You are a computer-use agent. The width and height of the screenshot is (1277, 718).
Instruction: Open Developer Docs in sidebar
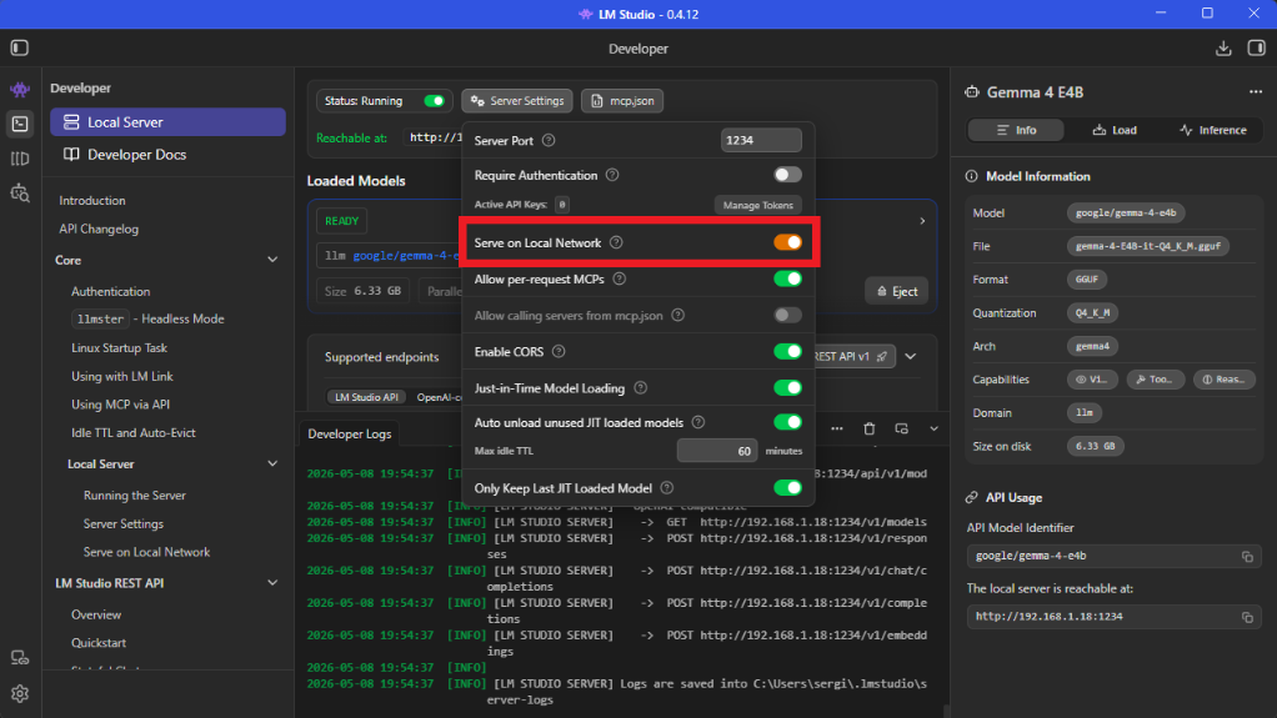(x=168, y=155)
